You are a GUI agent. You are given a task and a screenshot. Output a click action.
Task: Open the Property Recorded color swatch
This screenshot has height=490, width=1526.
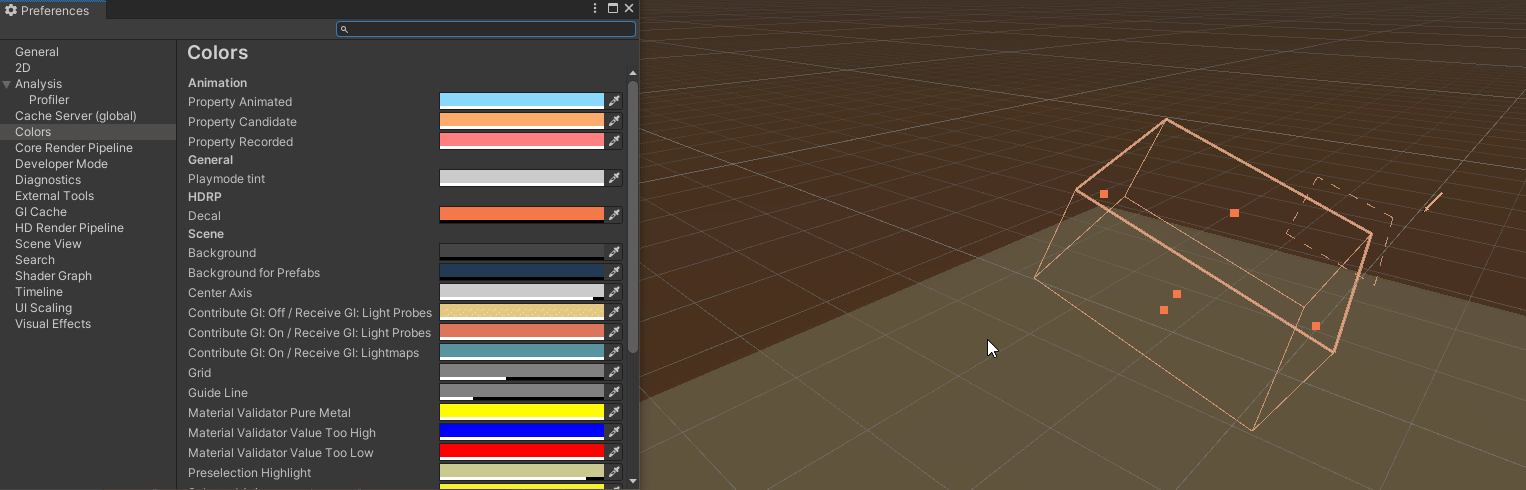(x=521, y=141)
